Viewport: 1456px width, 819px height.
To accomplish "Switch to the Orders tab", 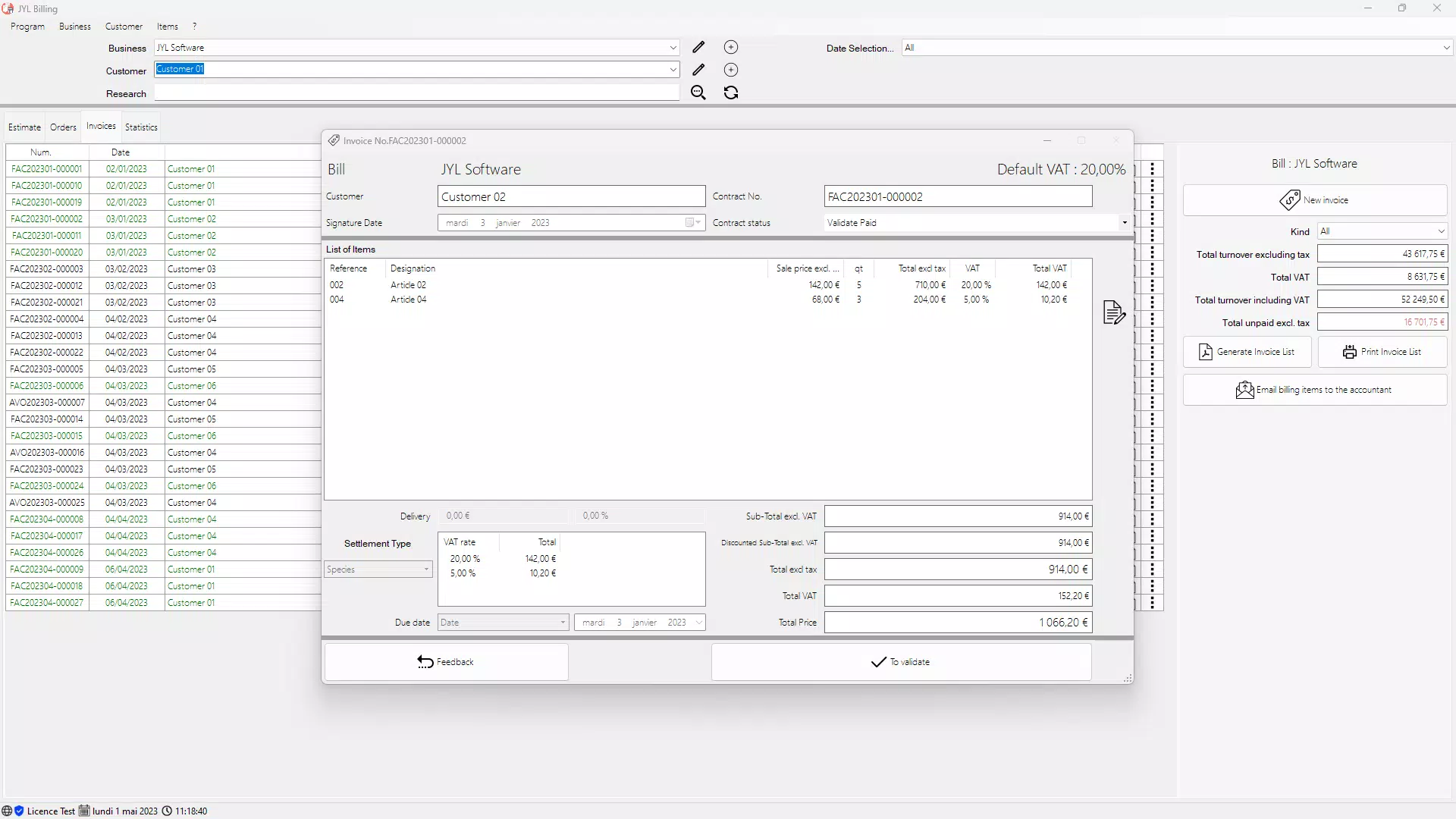I will click(64, 127).
